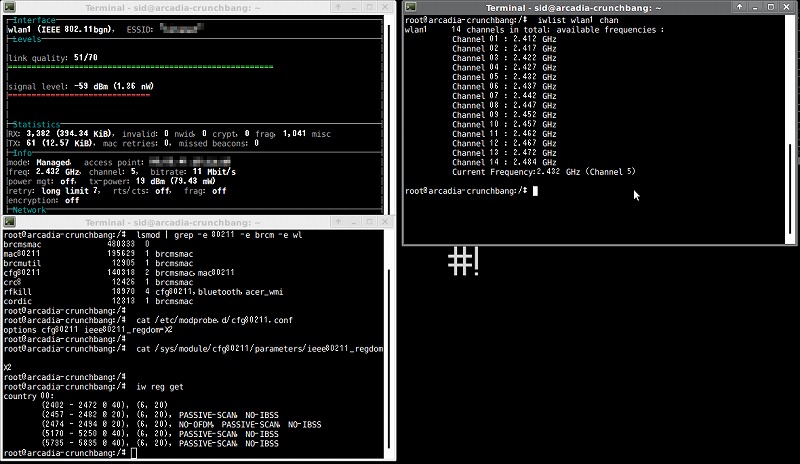Screen dimensions: 800x464
Task: Click the 'Current Frequency:2.432 GHz (Channel 5)' line
Action: pos(544,172)
